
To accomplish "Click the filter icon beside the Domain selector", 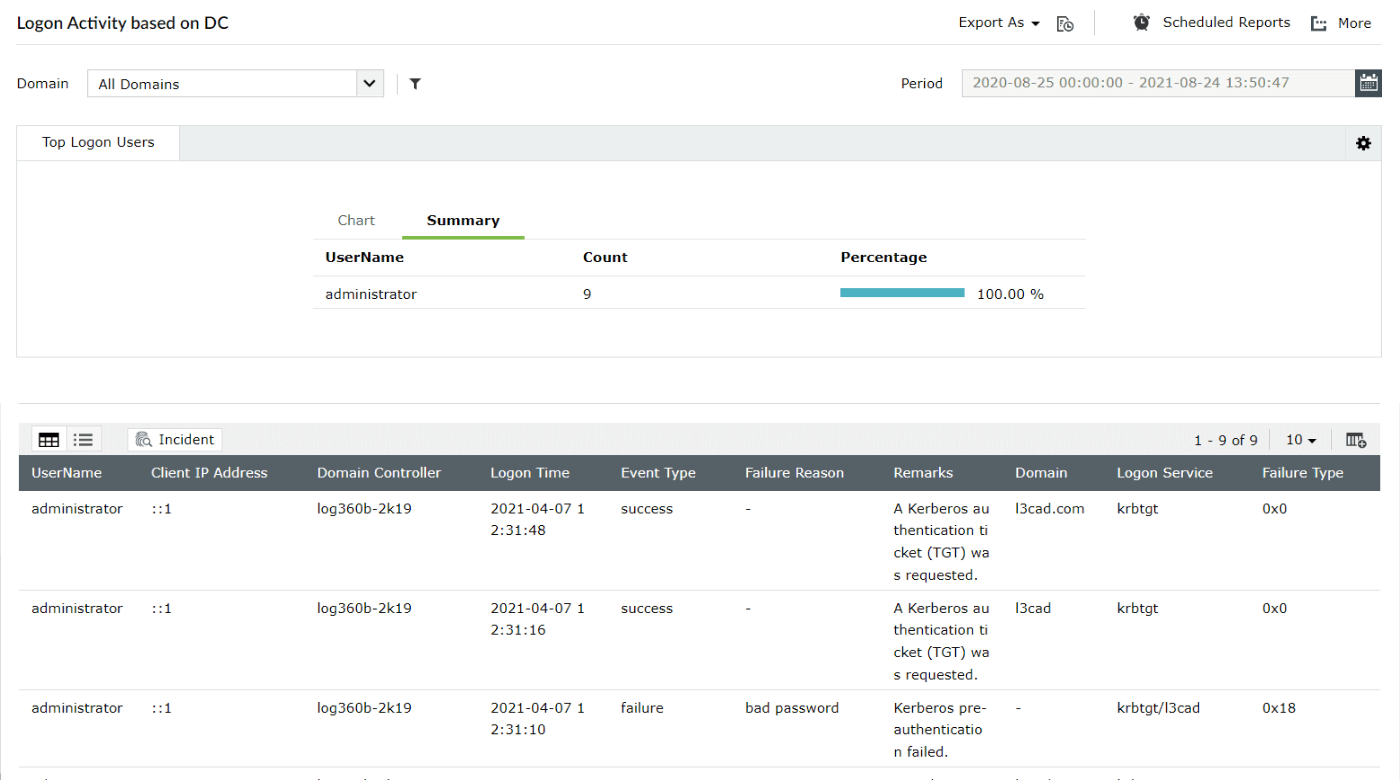I will pos(415,84).
